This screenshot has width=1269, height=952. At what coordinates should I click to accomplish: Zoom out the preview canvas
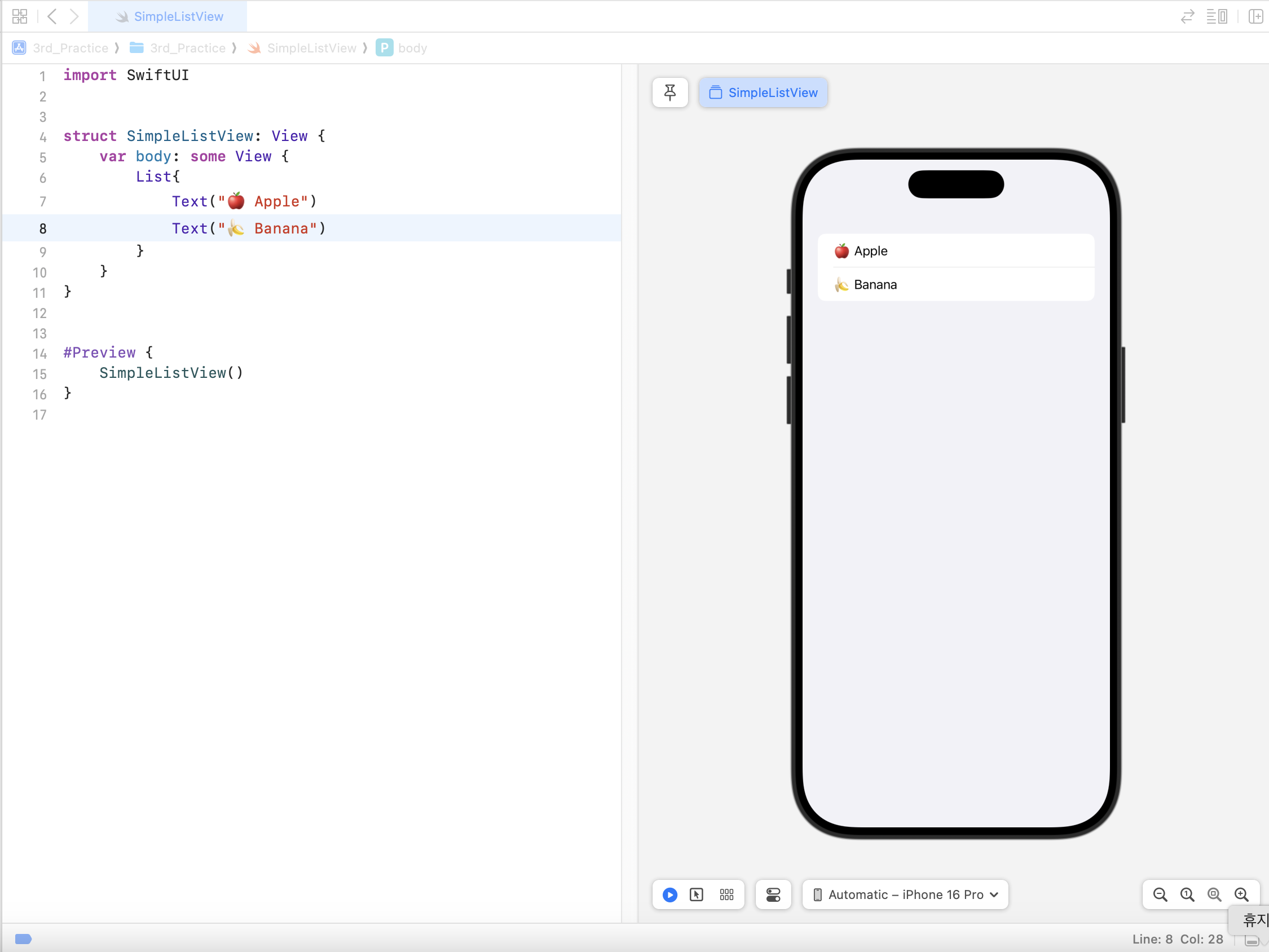click(x=1160, y=894)
